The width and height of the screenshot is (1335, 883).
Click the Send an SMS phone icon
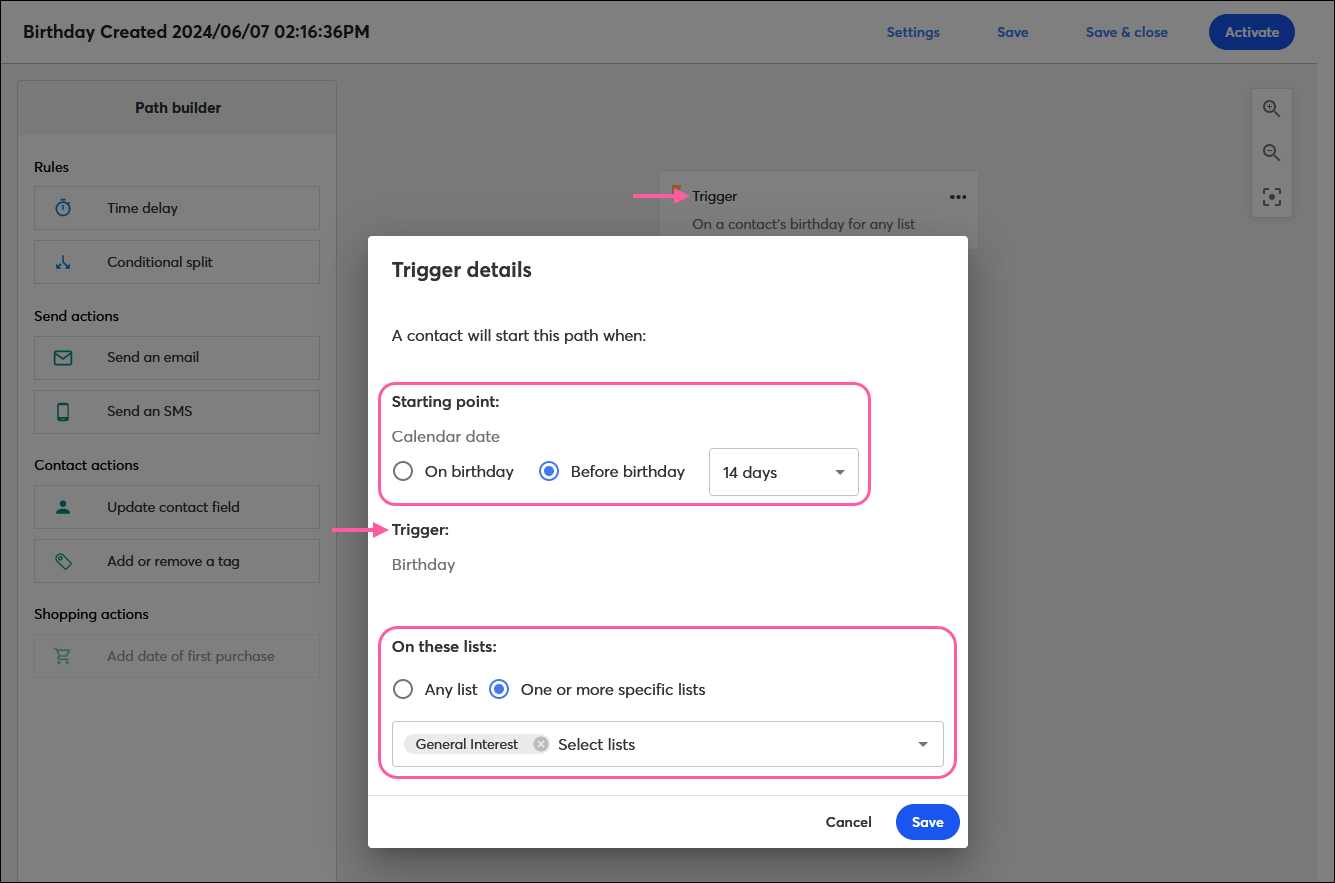62,412
